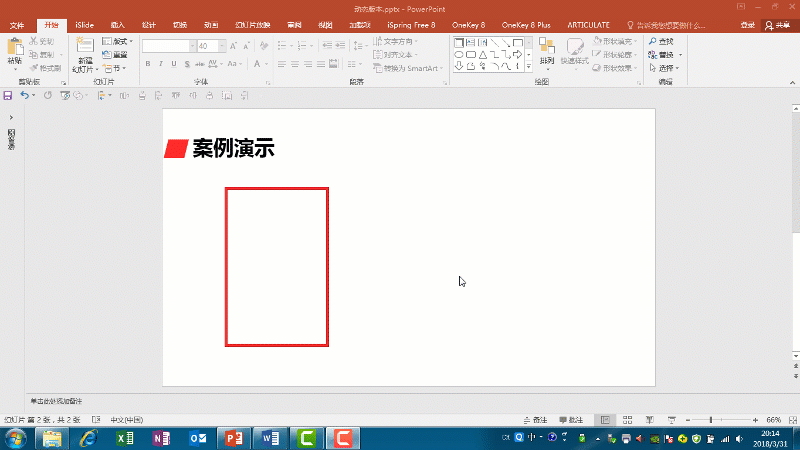Click the New Slide icon

(85, 47)
